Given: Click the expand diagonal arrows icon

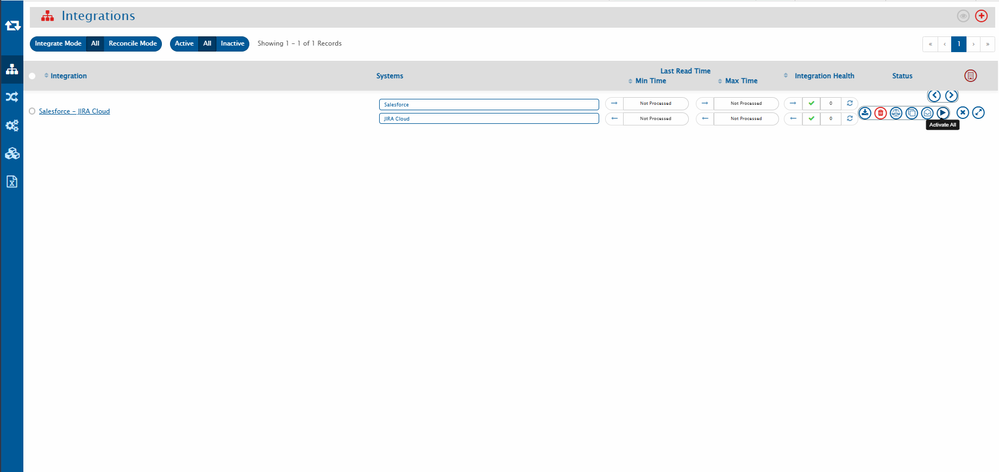Looking at the screenshot, I should coord(979,113).
